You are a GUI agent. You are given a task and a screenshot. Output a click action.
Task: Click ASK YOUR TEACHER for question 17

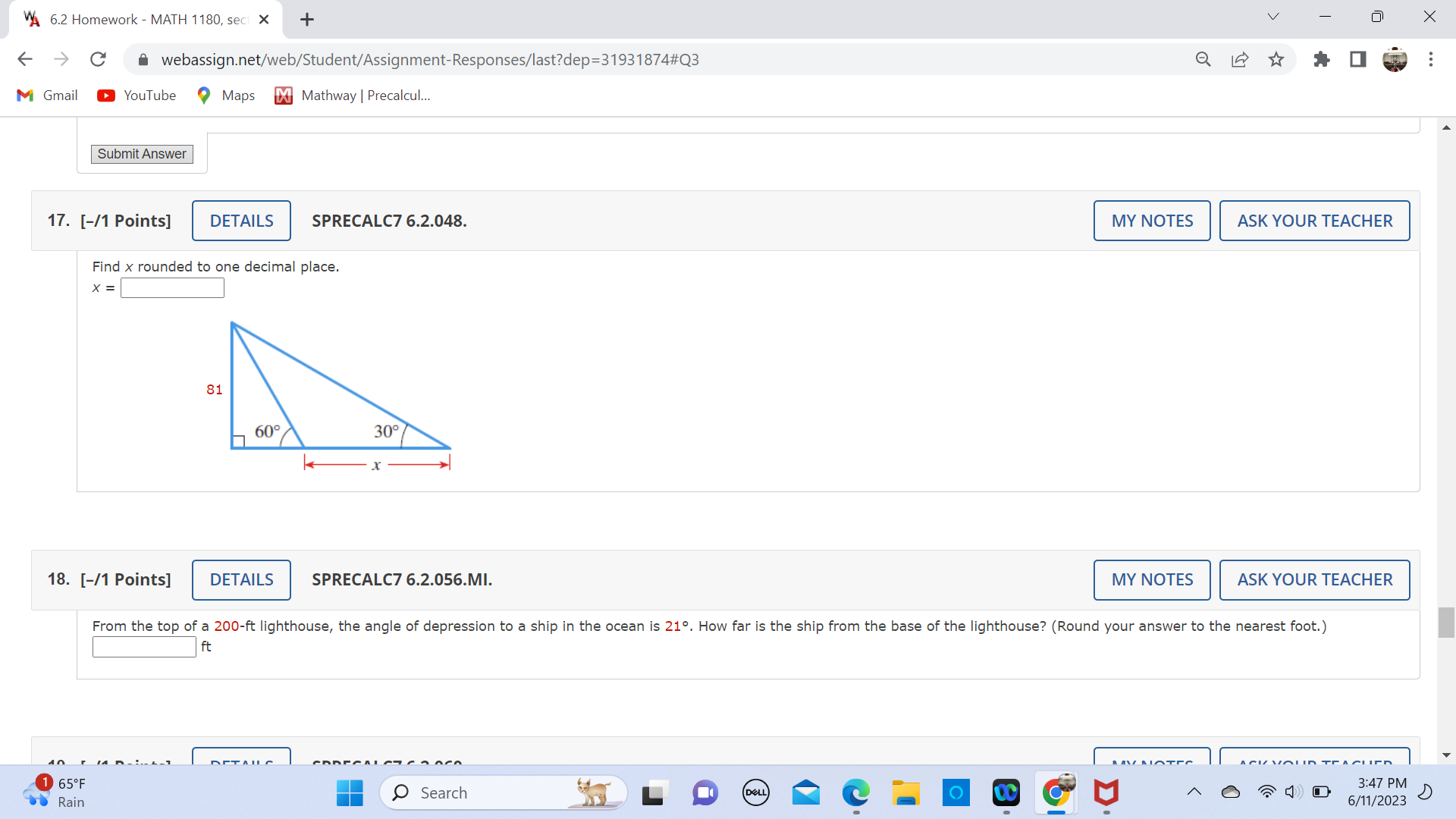click(x=1314, y=221)
